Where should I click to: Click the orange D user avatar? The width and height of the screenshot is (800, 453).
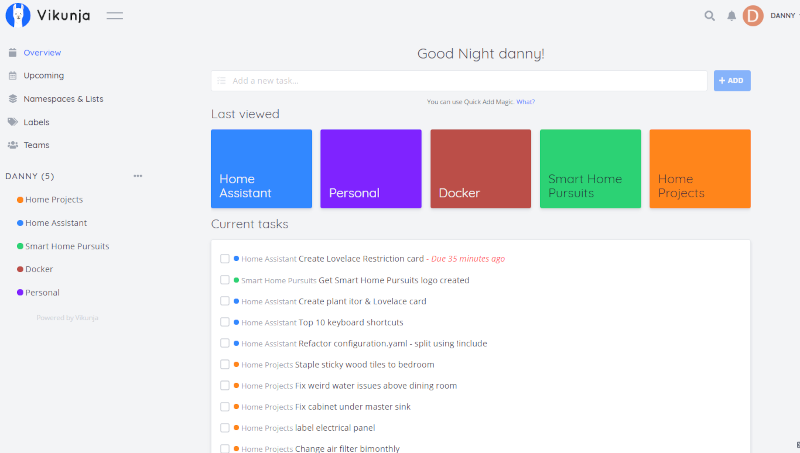(x=753, y=16)
